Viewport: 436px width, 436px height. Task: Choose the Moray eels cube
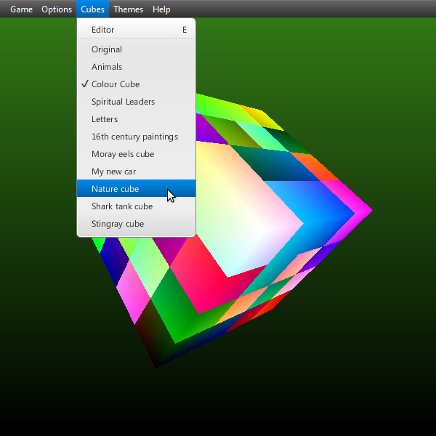coord(136,154)
